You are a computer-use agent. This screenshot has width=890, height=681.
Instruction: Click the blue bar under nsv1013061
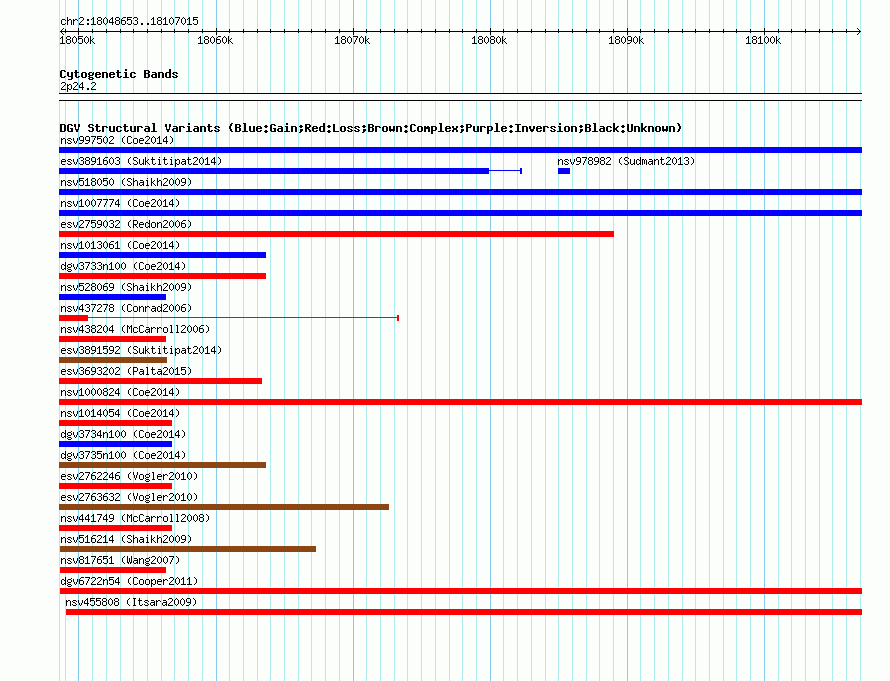click(163, 255)
